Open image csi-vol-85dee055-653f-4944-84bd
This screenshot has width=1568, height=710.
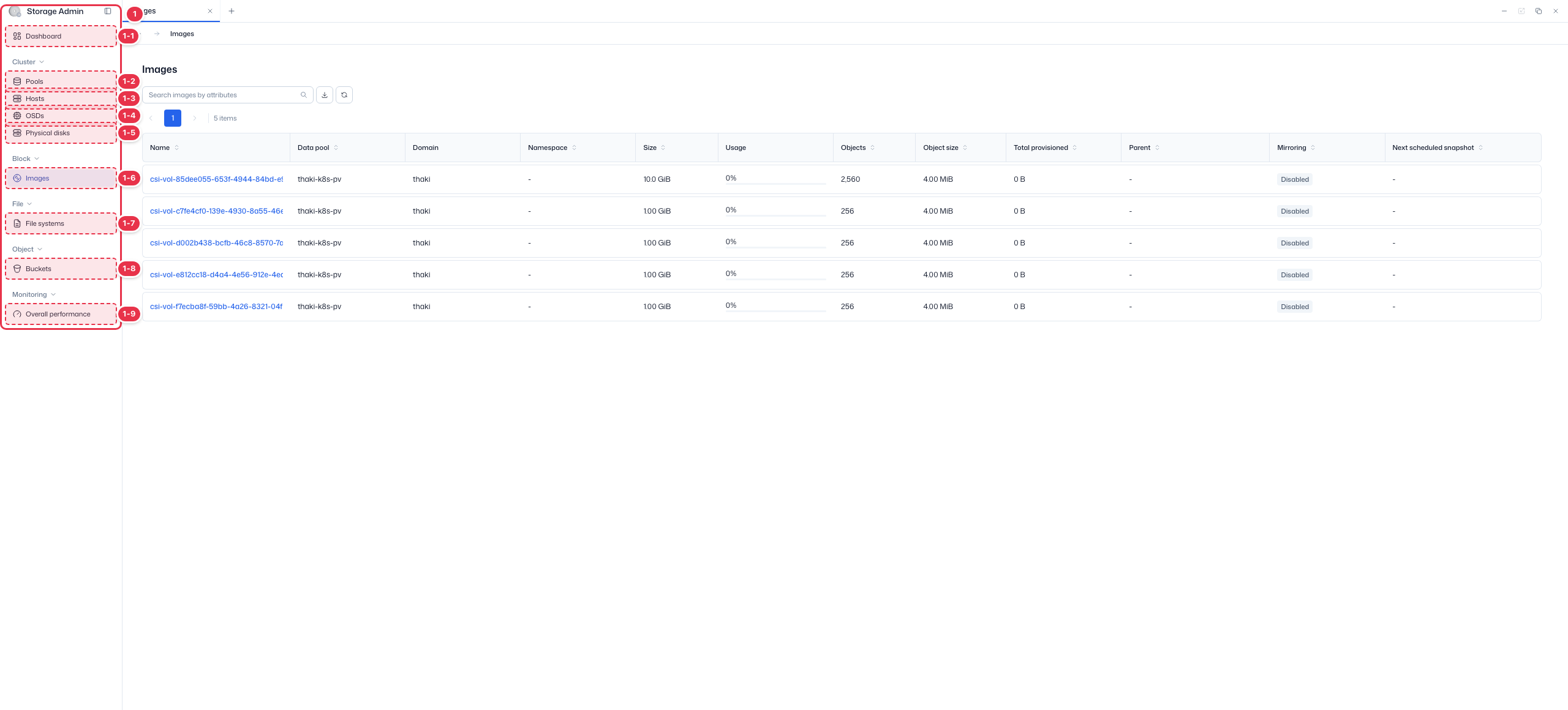[216, 179]
